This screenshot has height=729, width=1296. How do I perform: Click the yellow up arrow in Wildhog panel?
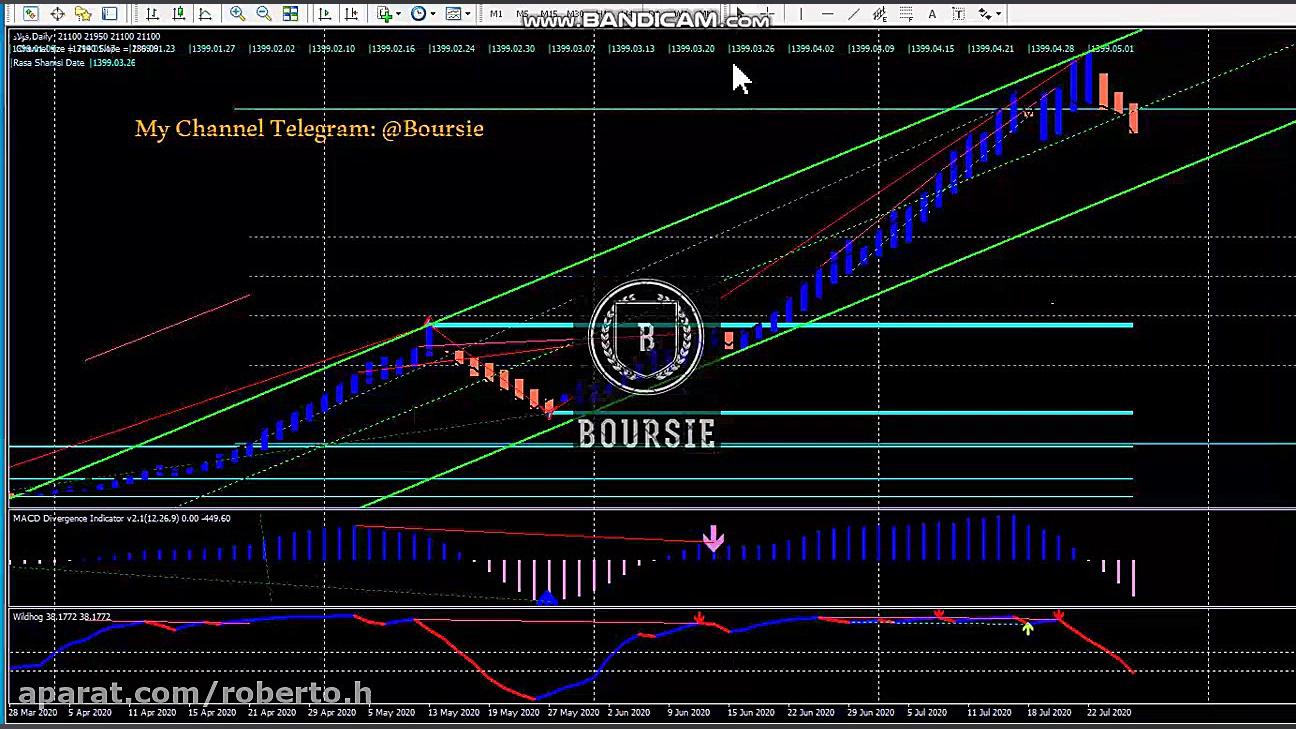tap(1027, 628)
